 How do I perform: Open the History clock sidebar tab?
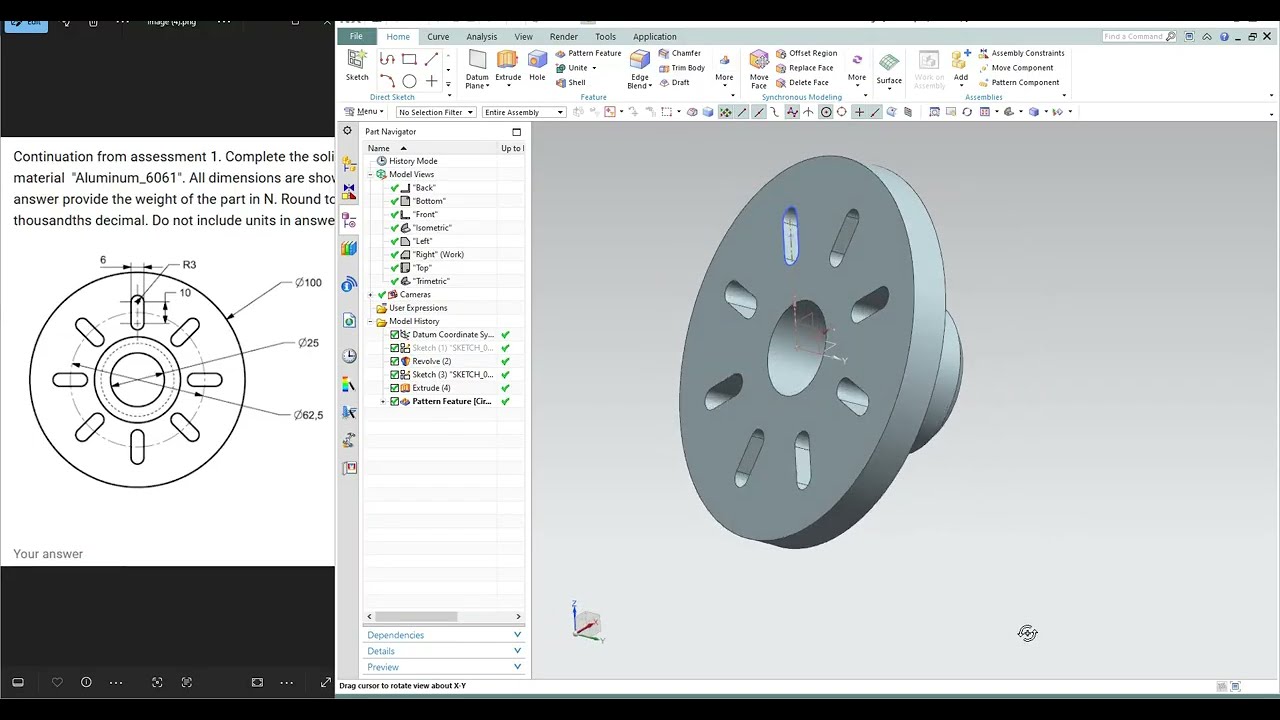coord(348,356)
